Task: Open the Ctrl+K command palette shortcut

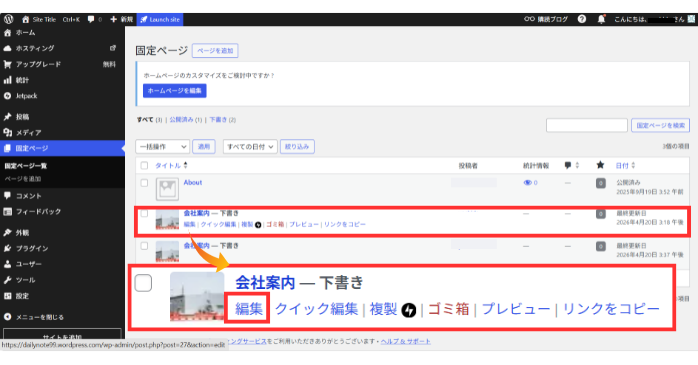Action: tap(71, 19)
